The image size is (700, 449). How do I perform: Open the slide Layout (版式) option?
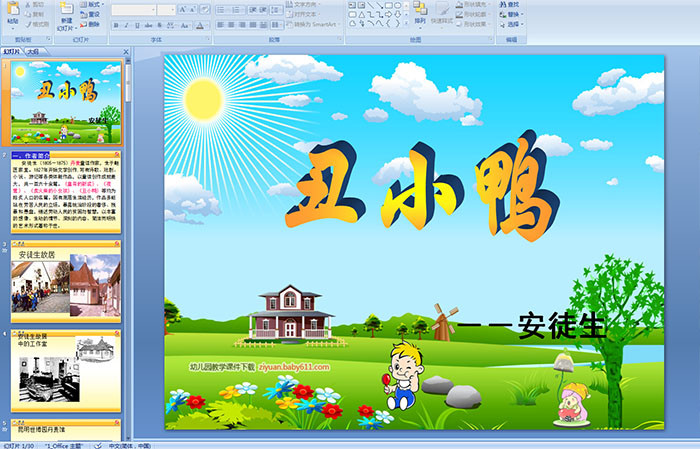[92, 4]
